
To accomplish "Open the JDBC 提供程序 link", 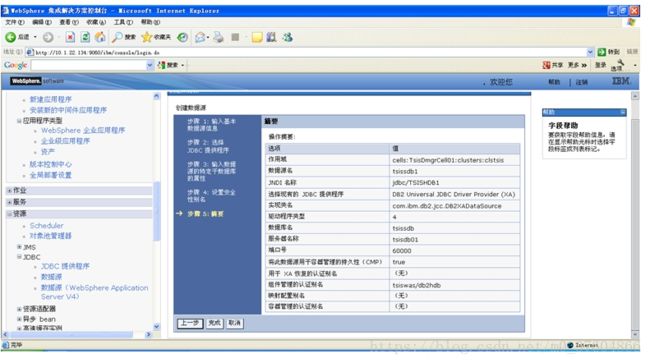I will [65, 266].
